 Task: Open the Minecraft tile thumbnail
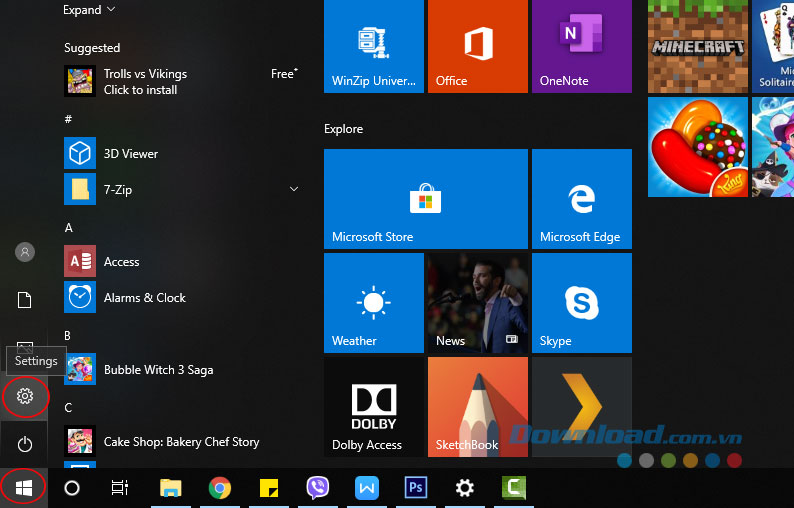point(697,46)
